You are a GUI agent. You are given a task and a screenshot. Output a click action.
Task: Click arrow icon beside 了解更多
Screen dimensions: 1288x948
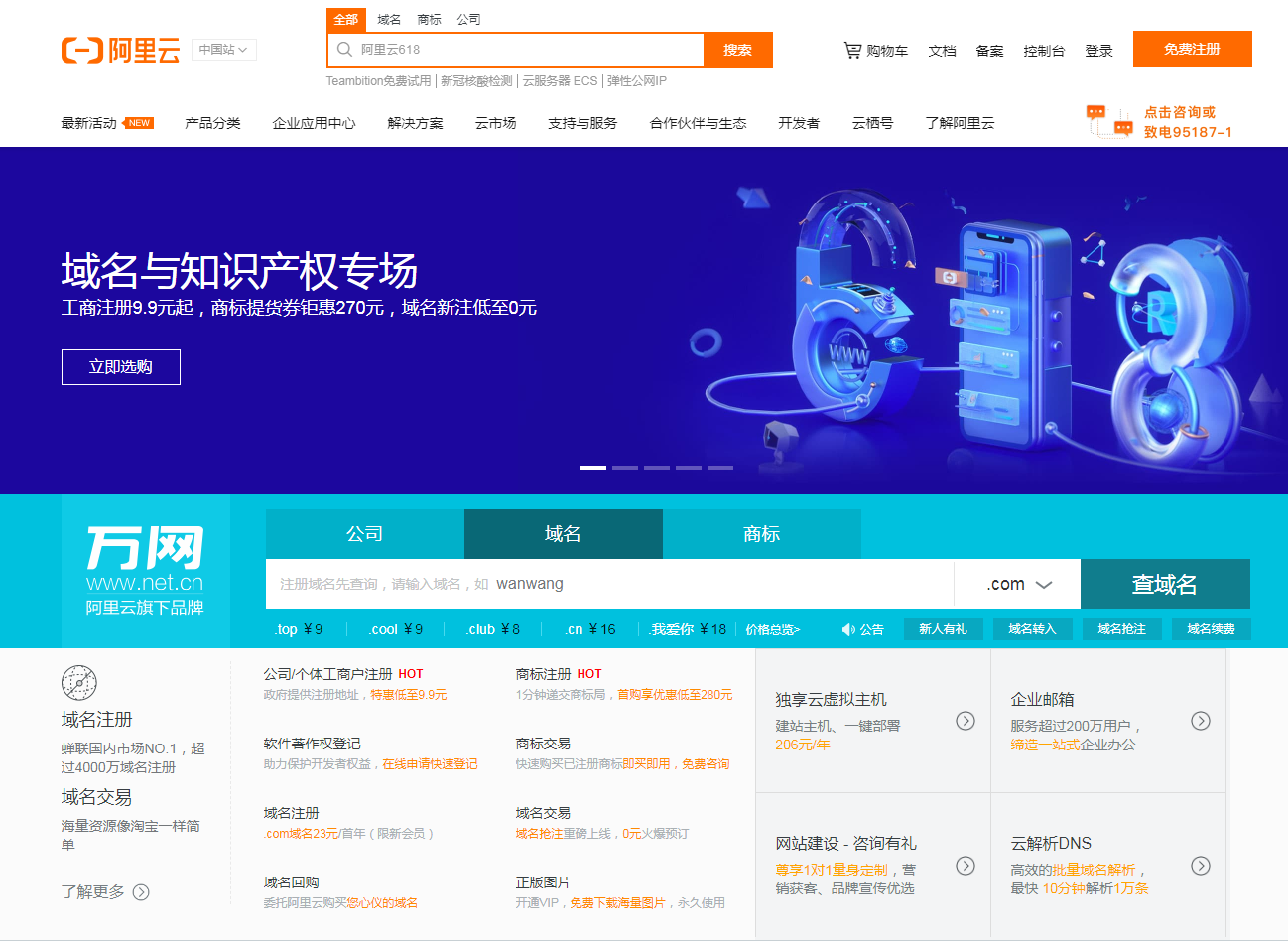pos(141,892)
